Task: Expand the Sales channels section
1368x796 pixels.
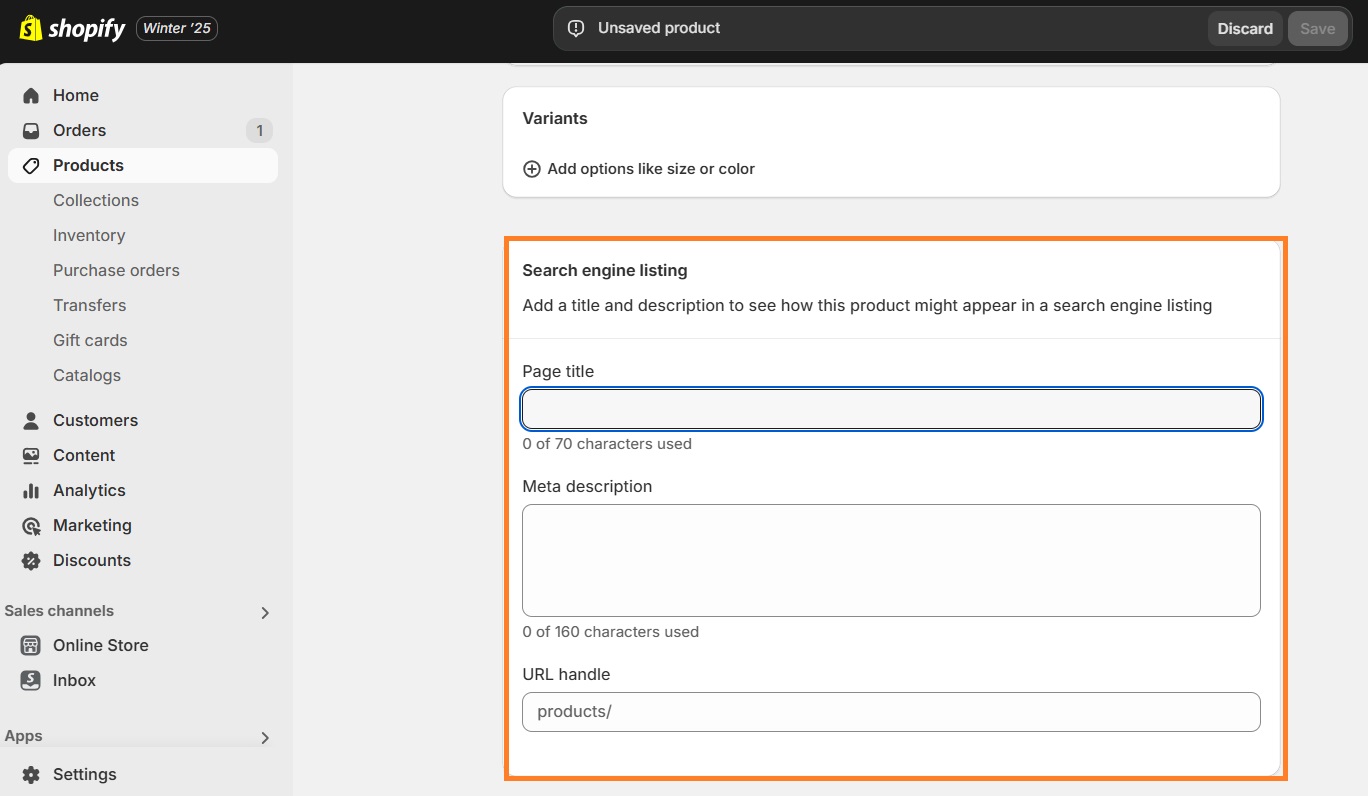Action: coord(265,612)
